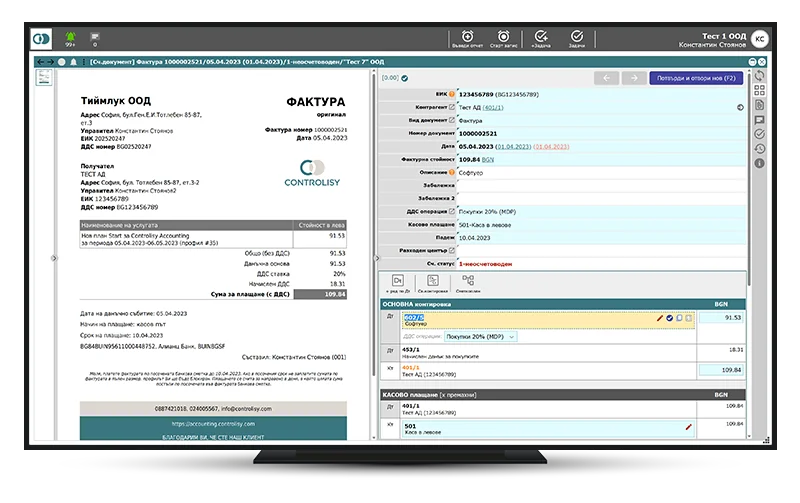The width and height of the screenshot is (800, 503).
Task: Open ДДС операция dropdown Покупки 20% (МDР)
Action: click(481, 337)
